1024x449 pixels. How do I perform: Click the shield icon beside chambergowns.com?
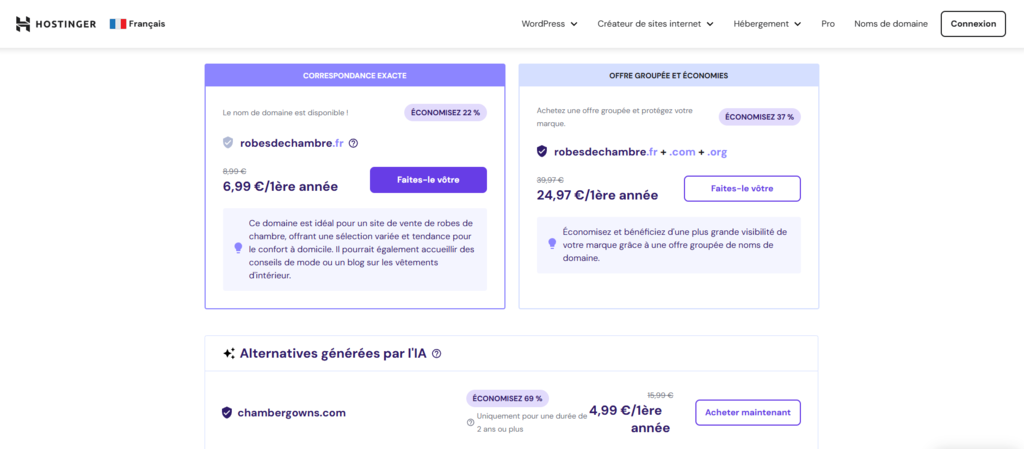227,412
